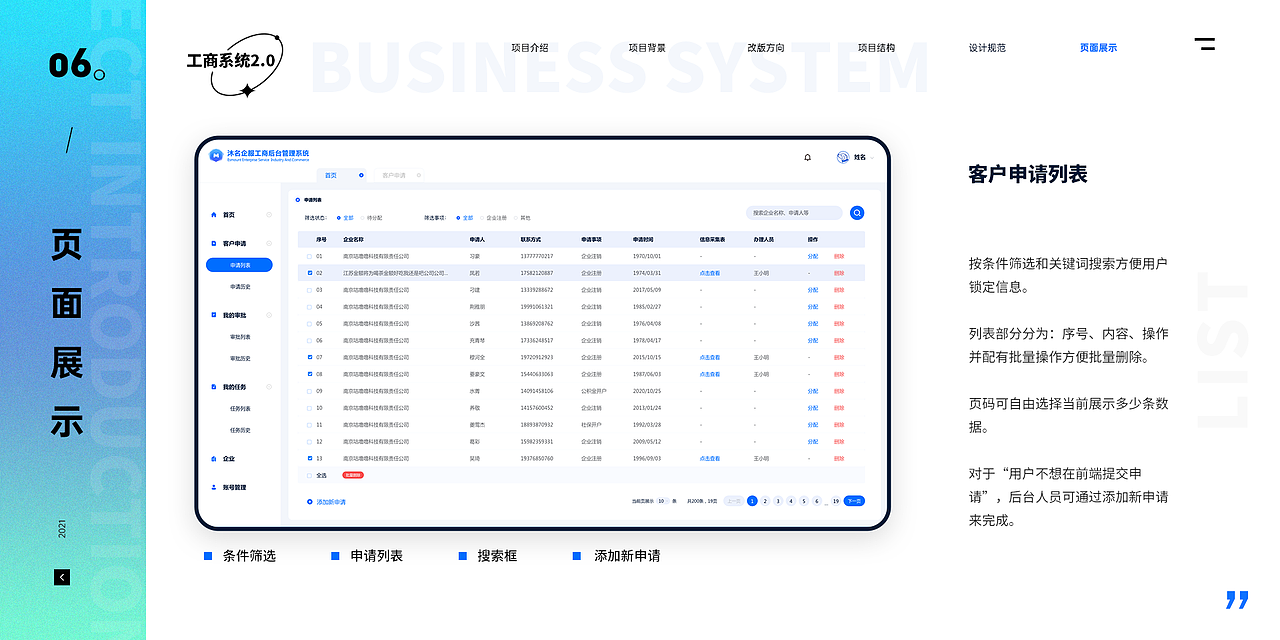Open 任务历史 in the sidebar
The width and height of the screenshot is (1280, 640).
coord(240,430)
